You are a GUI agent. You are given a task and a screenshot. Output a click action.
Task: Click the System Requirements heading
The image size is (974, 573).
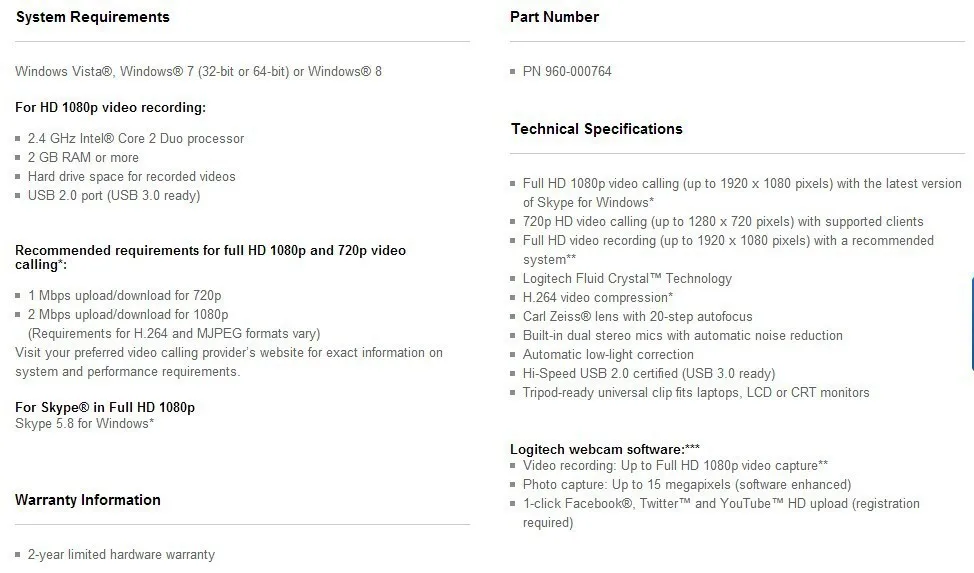pos(93,17)
